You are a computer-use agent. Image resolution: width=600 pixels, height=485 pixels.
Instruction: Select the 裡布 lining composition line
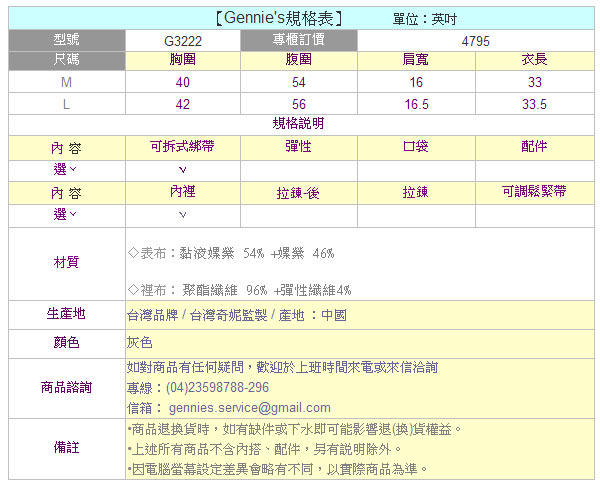pyautogui.click(x=240, y=290)
